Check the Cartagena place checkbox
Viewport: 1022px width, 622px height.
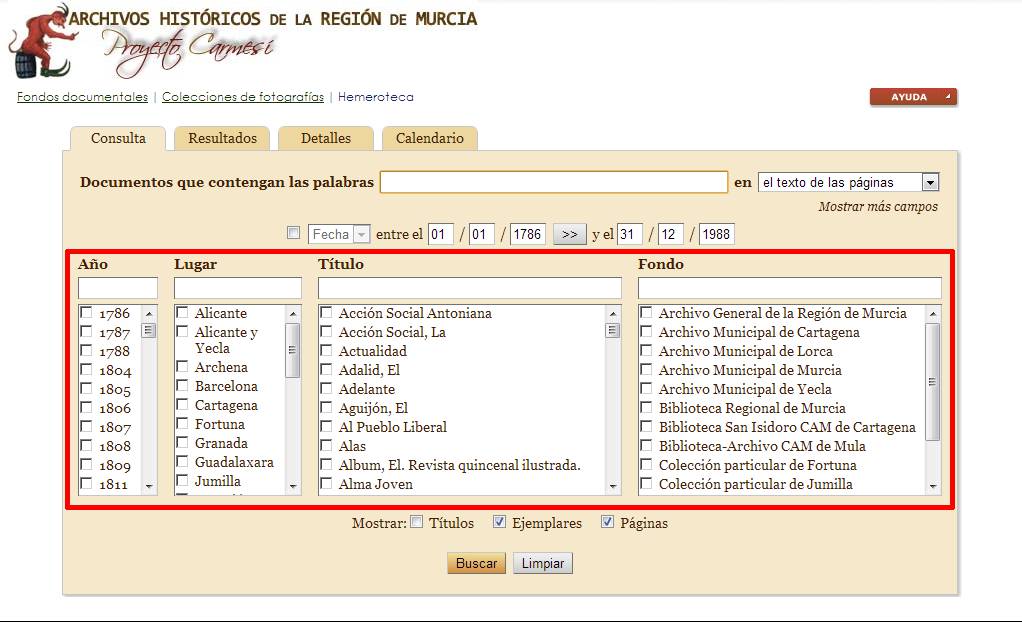[182, 404]
